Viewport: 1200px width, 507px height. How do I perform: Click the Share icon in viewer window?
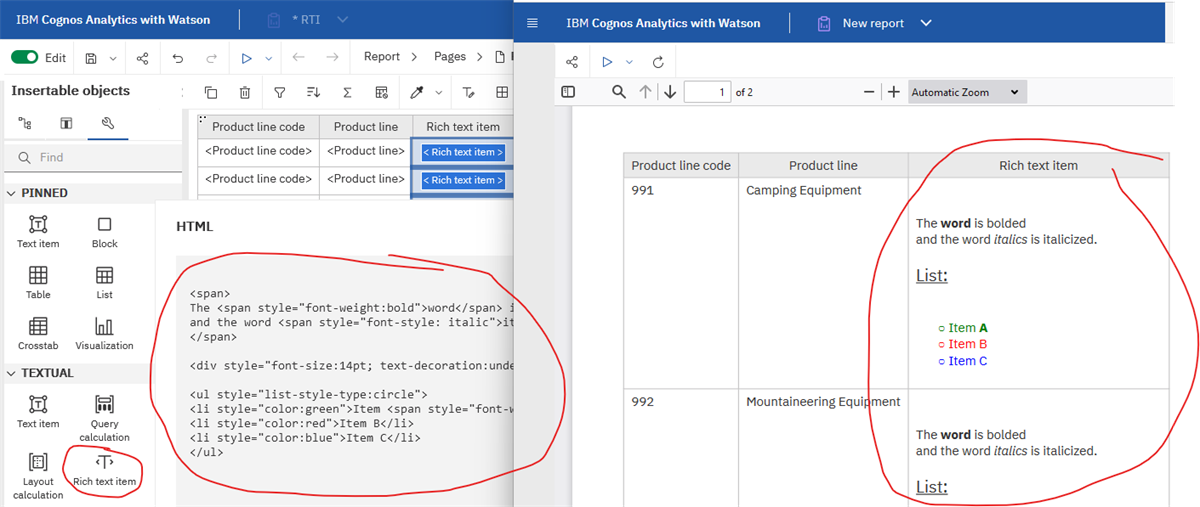tap(572, 62)
